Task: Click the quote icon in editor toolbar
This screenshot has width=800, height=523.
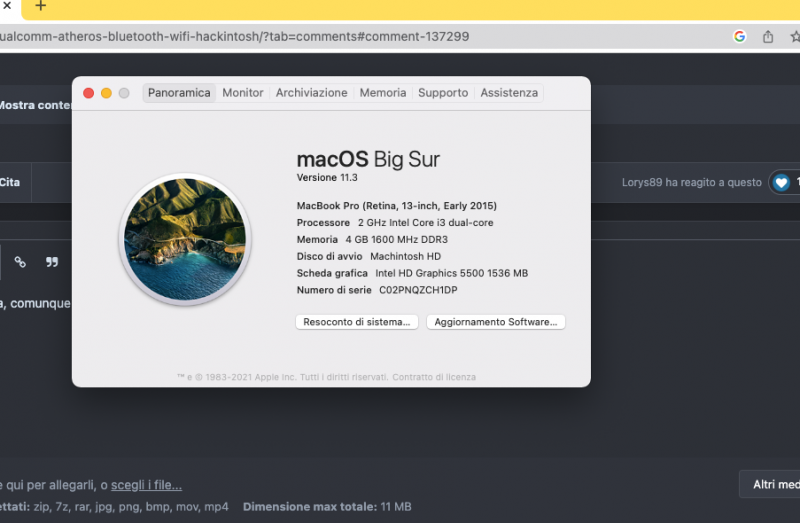Action: pyautogui.click(x=52, y=262)
